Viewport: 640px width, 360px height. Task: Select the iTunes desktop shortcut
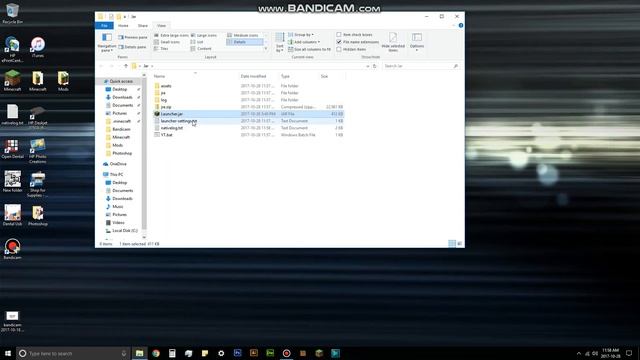click(x=38, y=47)
